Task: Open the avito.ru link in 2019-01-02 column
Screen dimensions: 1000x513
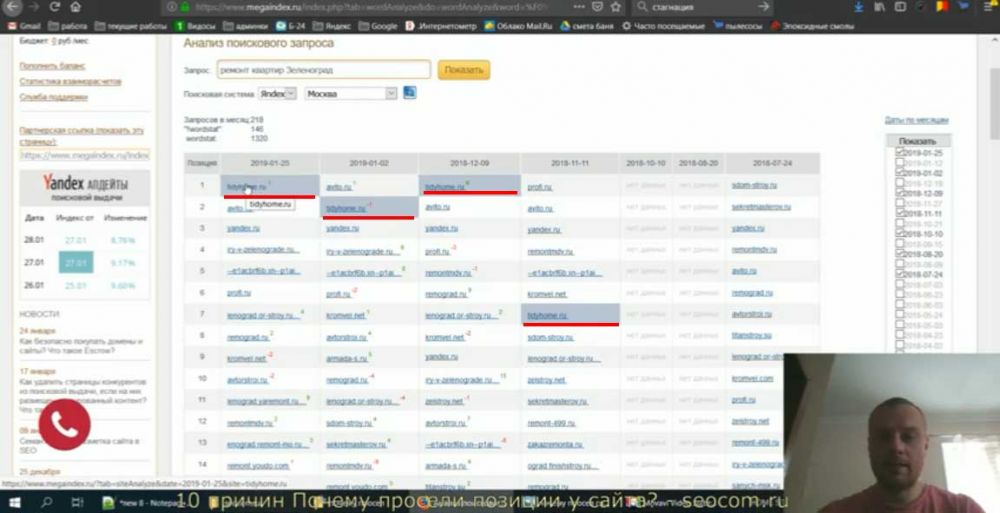Action: tap(337, 187)
